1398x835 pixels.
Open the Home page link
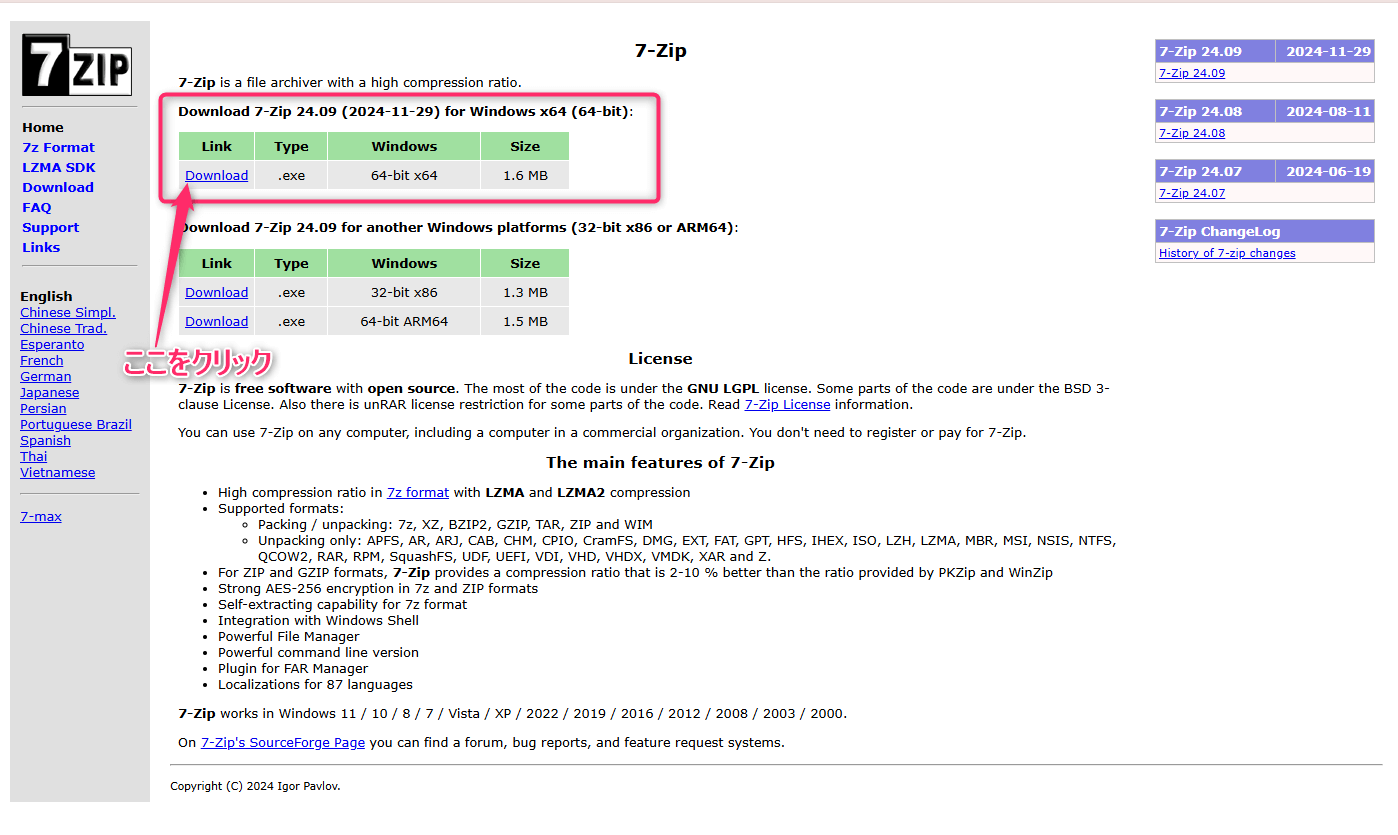click(x=42, y=127)
